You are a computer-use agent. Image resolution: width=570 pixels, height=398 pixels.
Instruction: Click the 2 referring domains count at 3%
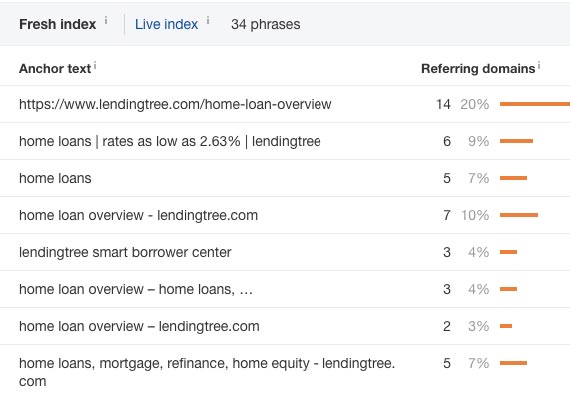[447, 326]
